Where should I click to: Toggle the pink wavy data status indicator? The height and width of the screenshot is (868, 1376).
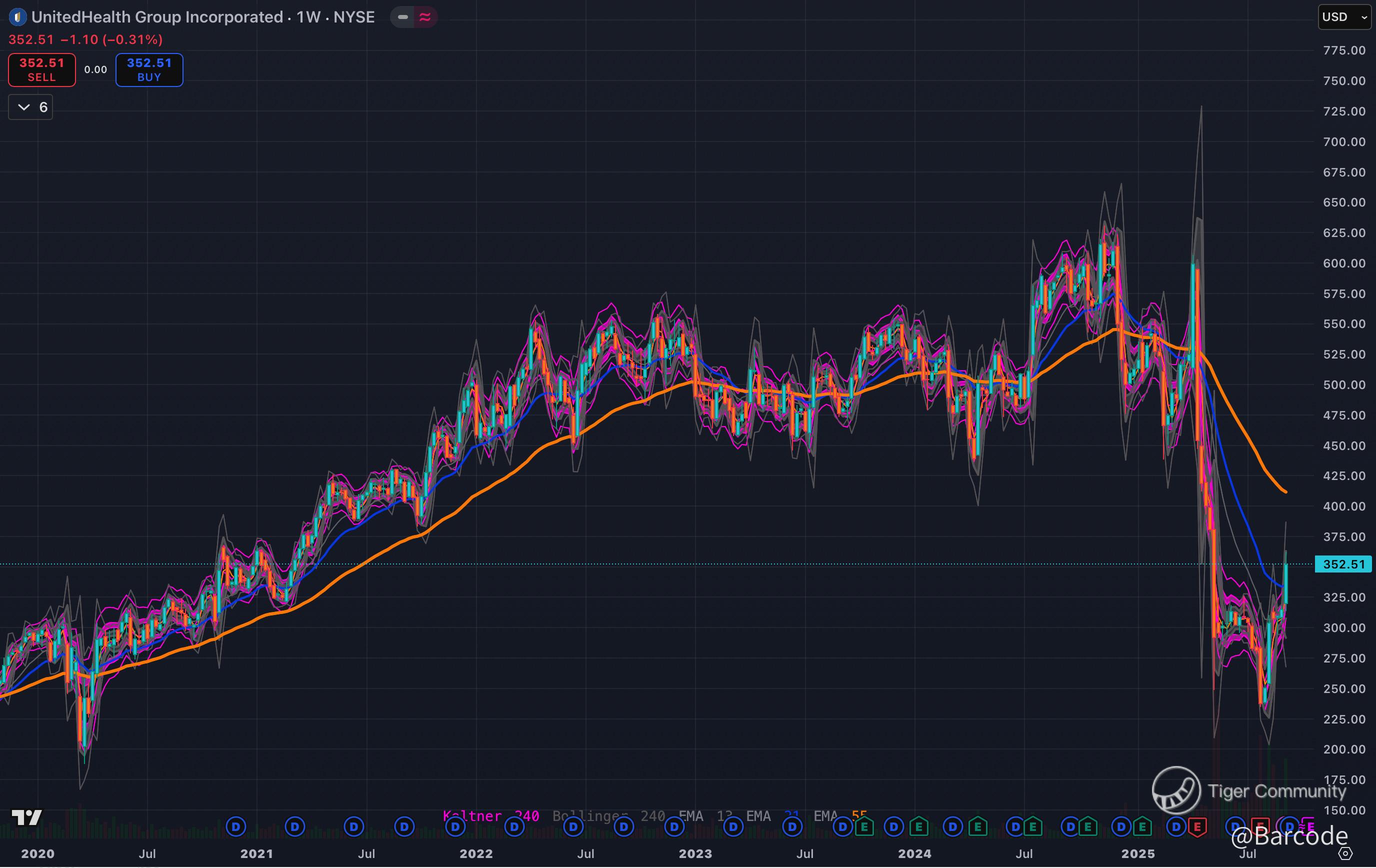(424, 17)
